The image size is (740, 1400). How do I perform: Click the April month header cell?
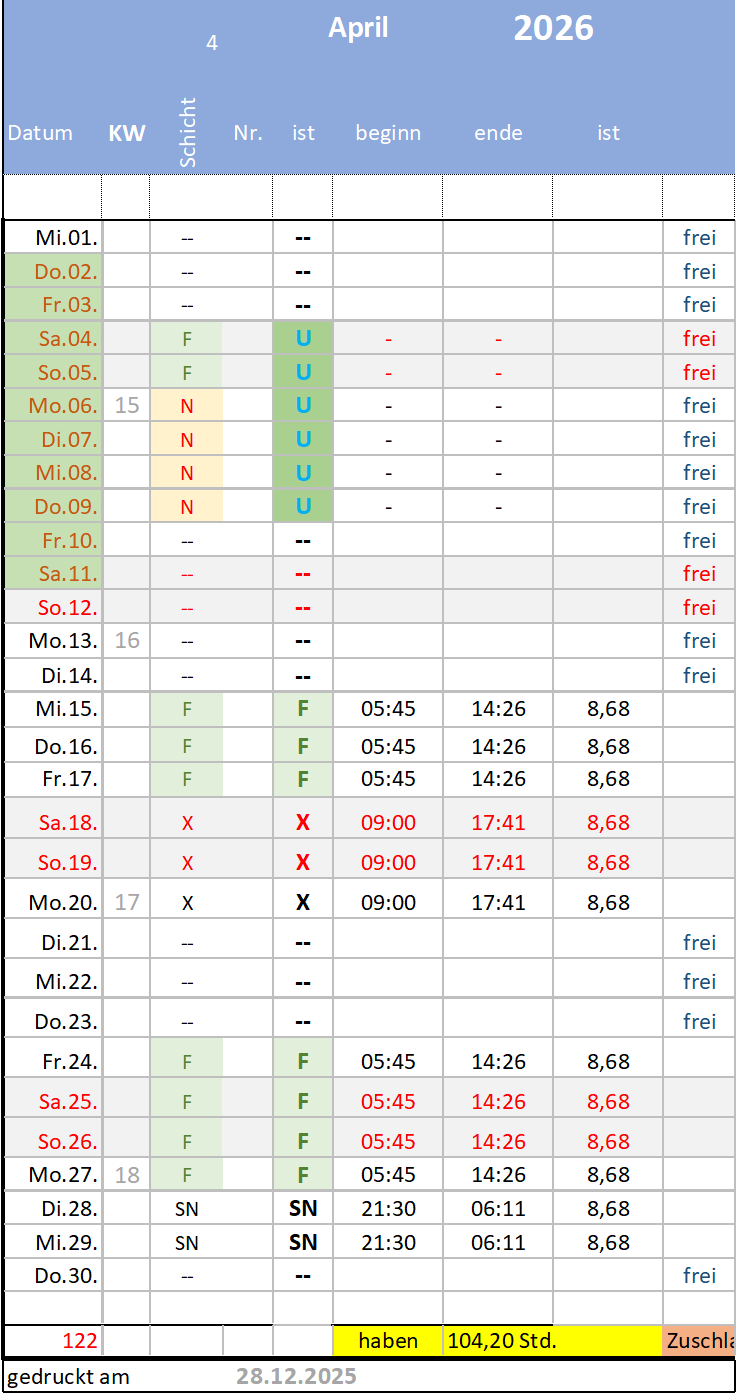pos(358,28)
